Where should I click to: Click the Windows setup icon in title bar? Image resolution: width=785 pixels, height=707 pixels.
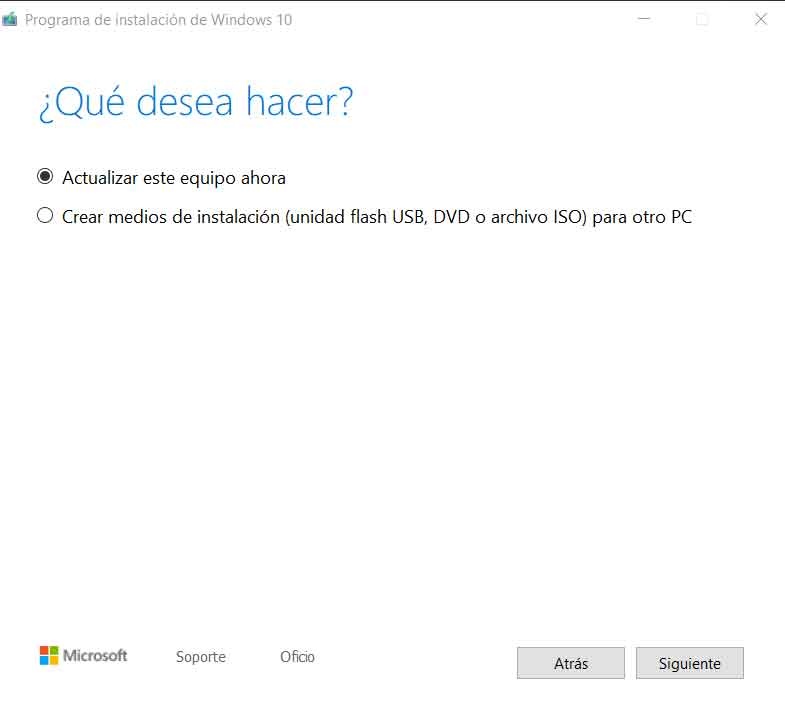9,20
